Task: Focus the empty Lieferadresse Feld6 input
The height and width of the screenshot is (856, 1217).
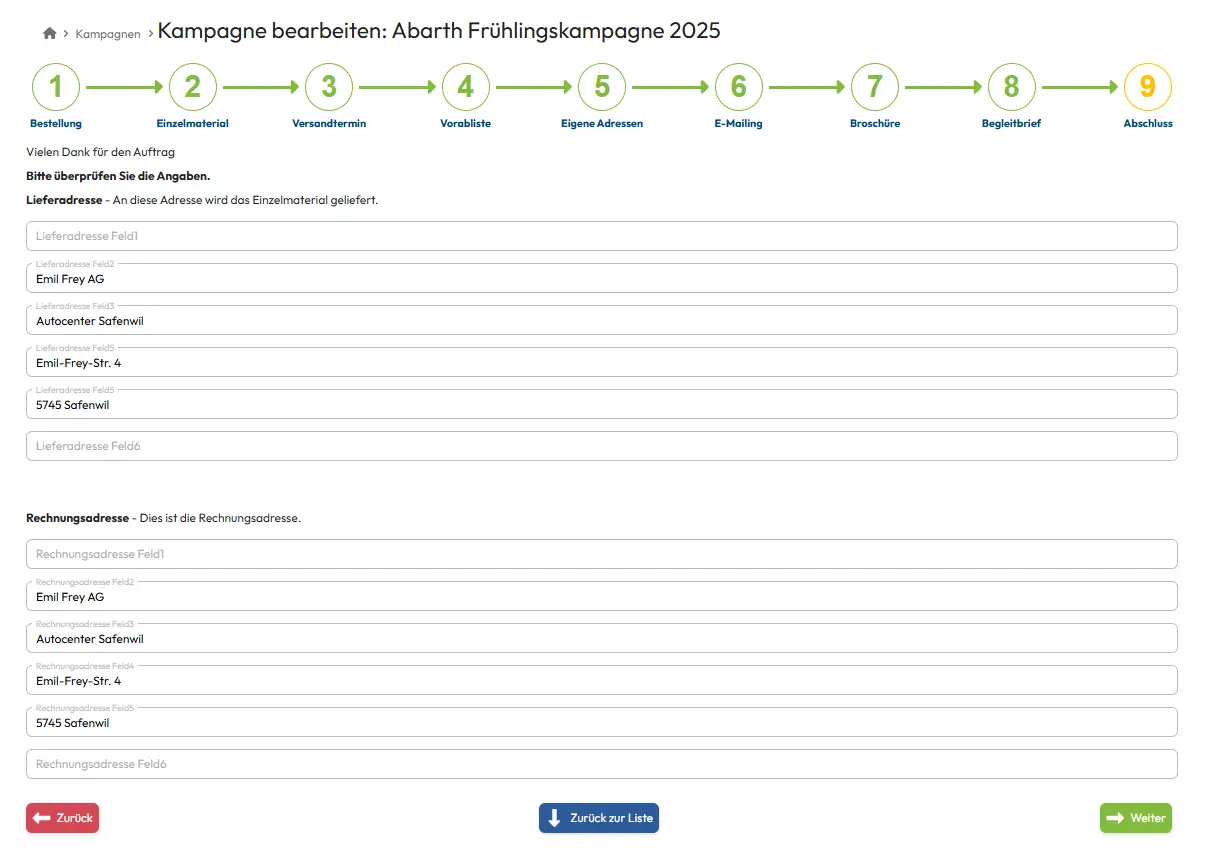Action: (x=602, y=446)
